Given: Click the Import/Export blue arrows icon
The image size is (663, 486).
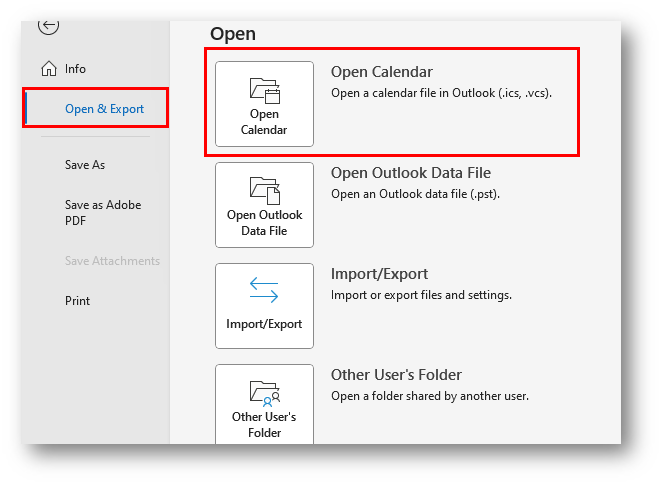Looking at the screenshot, I should [264, 290].
